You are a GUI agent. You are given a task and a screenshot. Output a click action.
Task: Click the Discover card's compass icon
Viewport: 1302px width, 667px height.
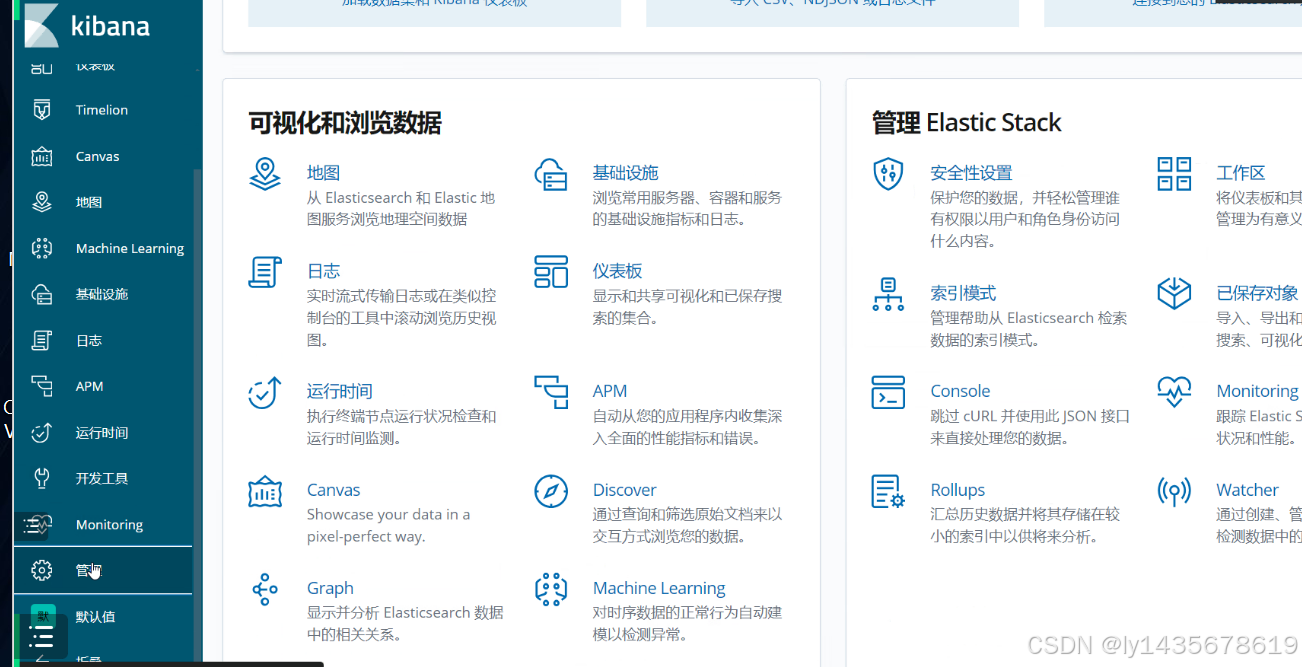[x=551, y=491]
